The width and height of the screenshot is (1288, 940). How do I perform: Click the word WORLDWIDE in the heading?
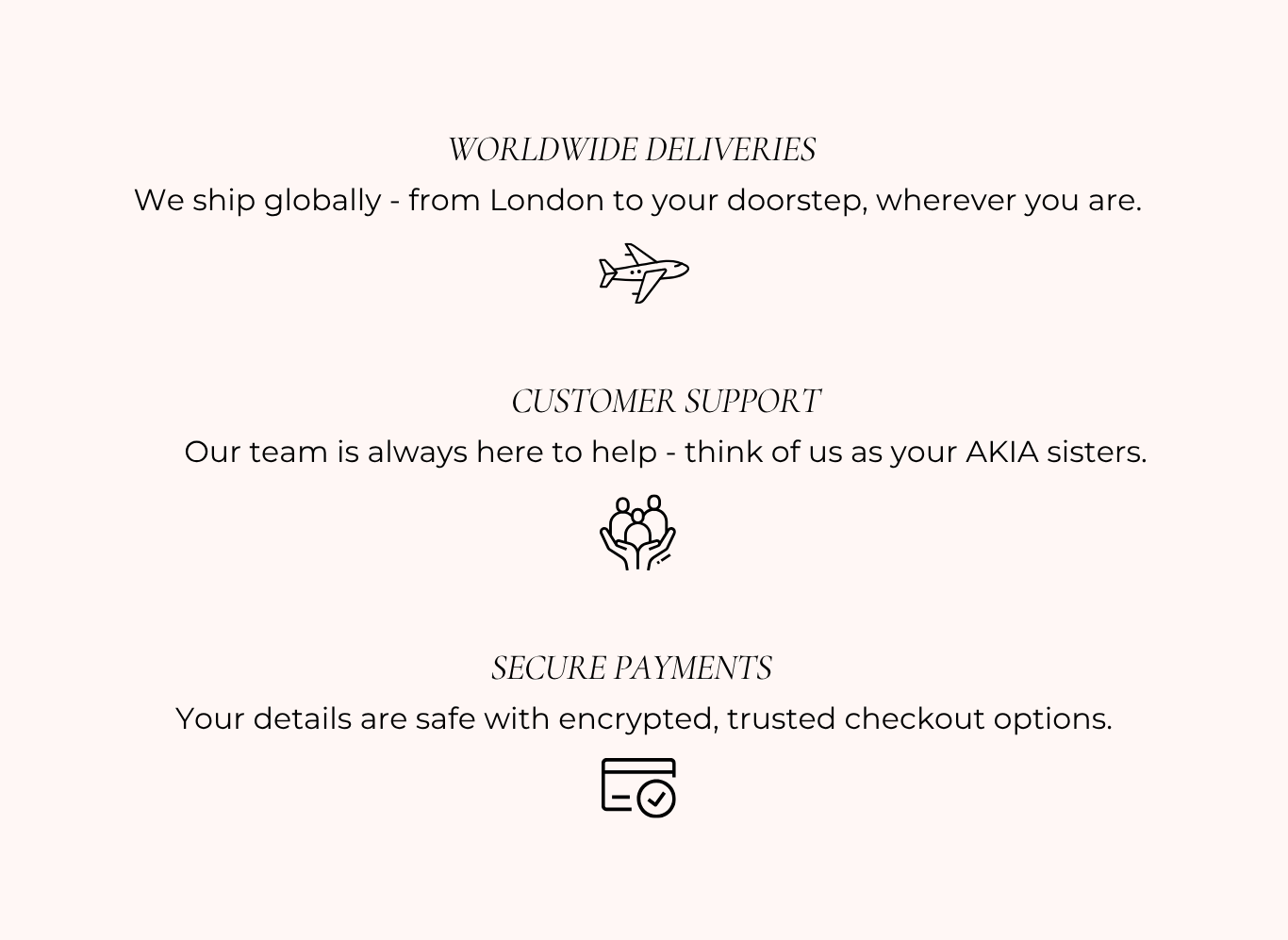click(542, 150)
